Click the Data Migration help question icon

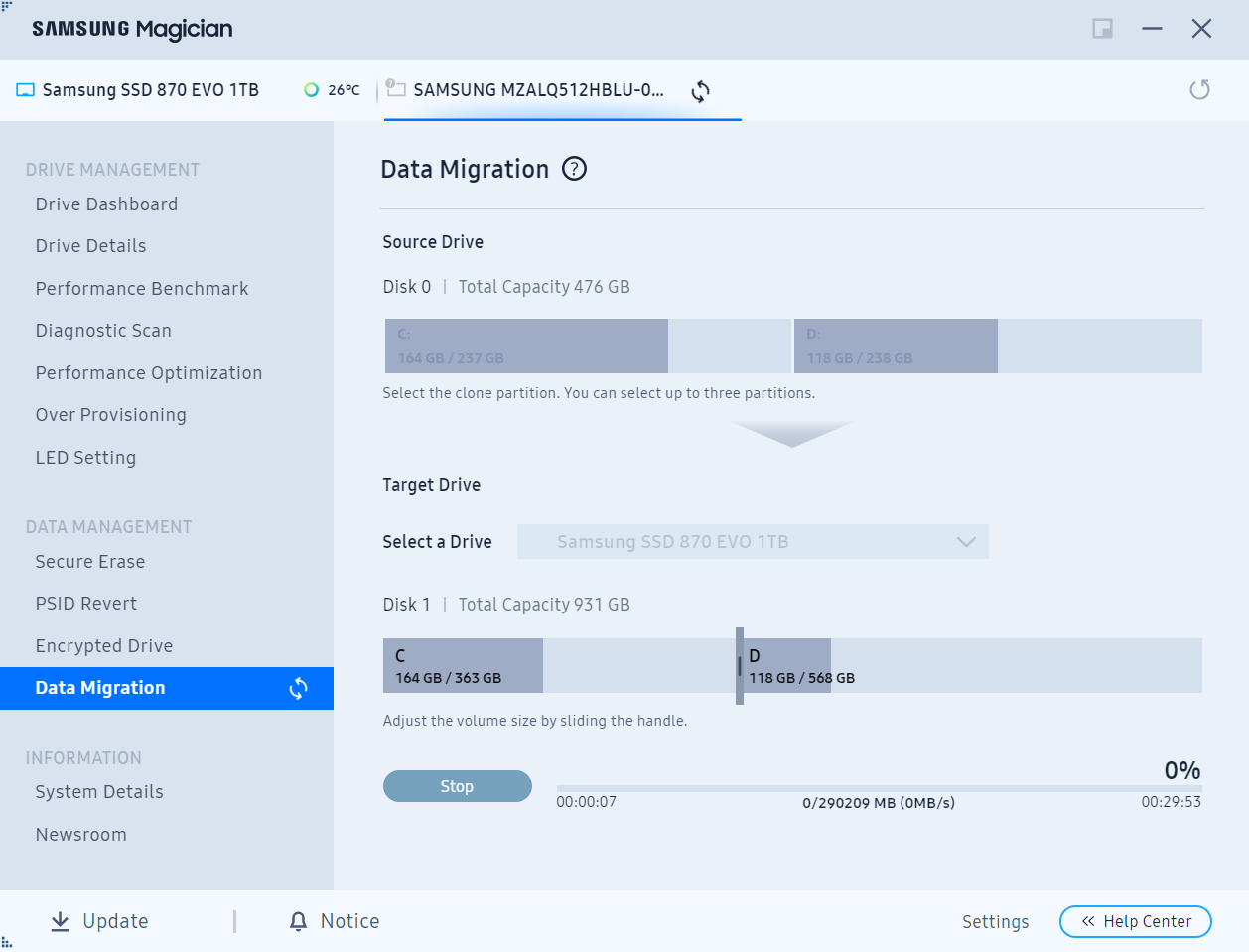tap(574, 169)
